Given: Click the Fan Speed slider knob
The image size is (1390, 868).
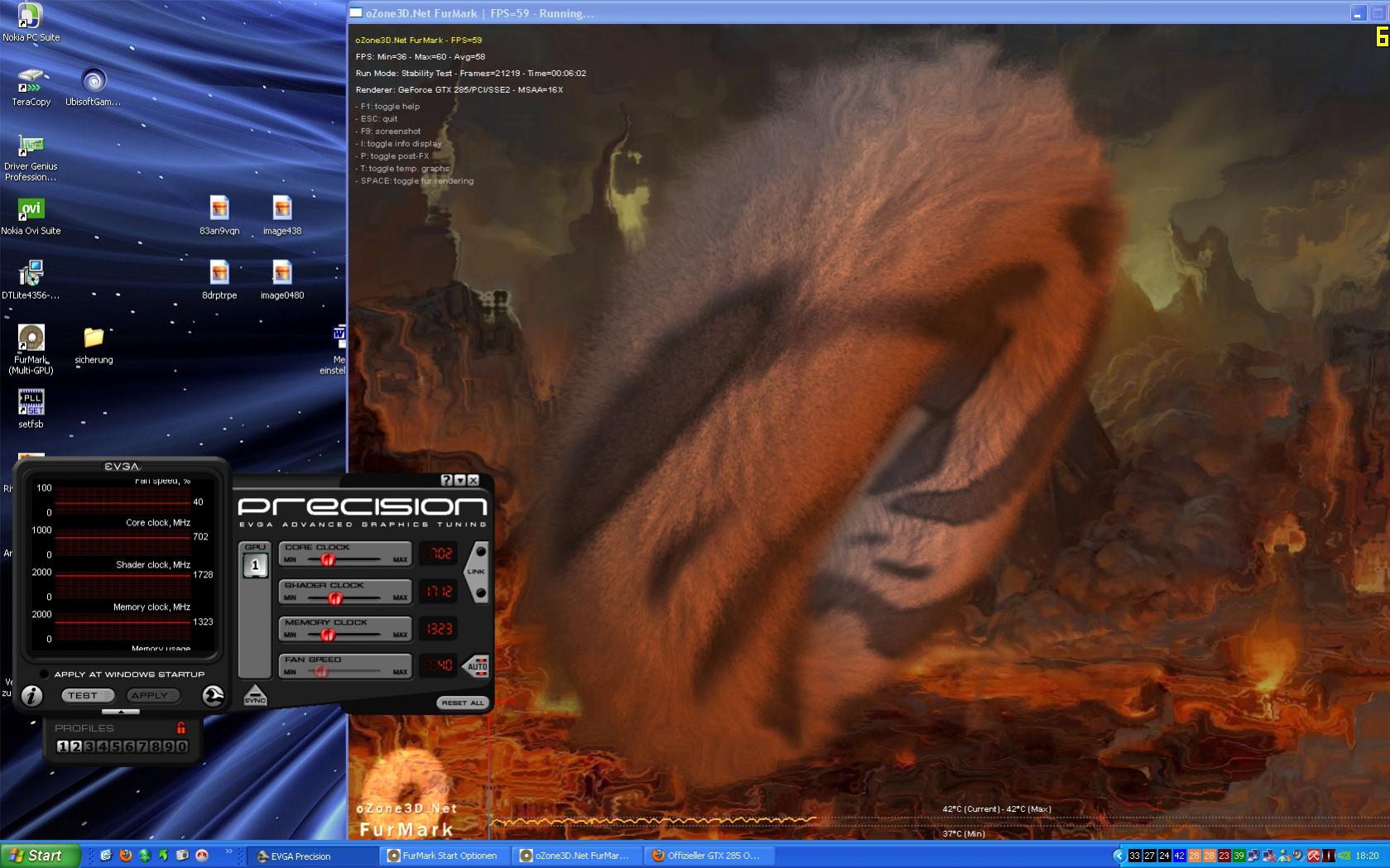Looking at the screenshot, I should pyautogui.click(x=321, y=672).
